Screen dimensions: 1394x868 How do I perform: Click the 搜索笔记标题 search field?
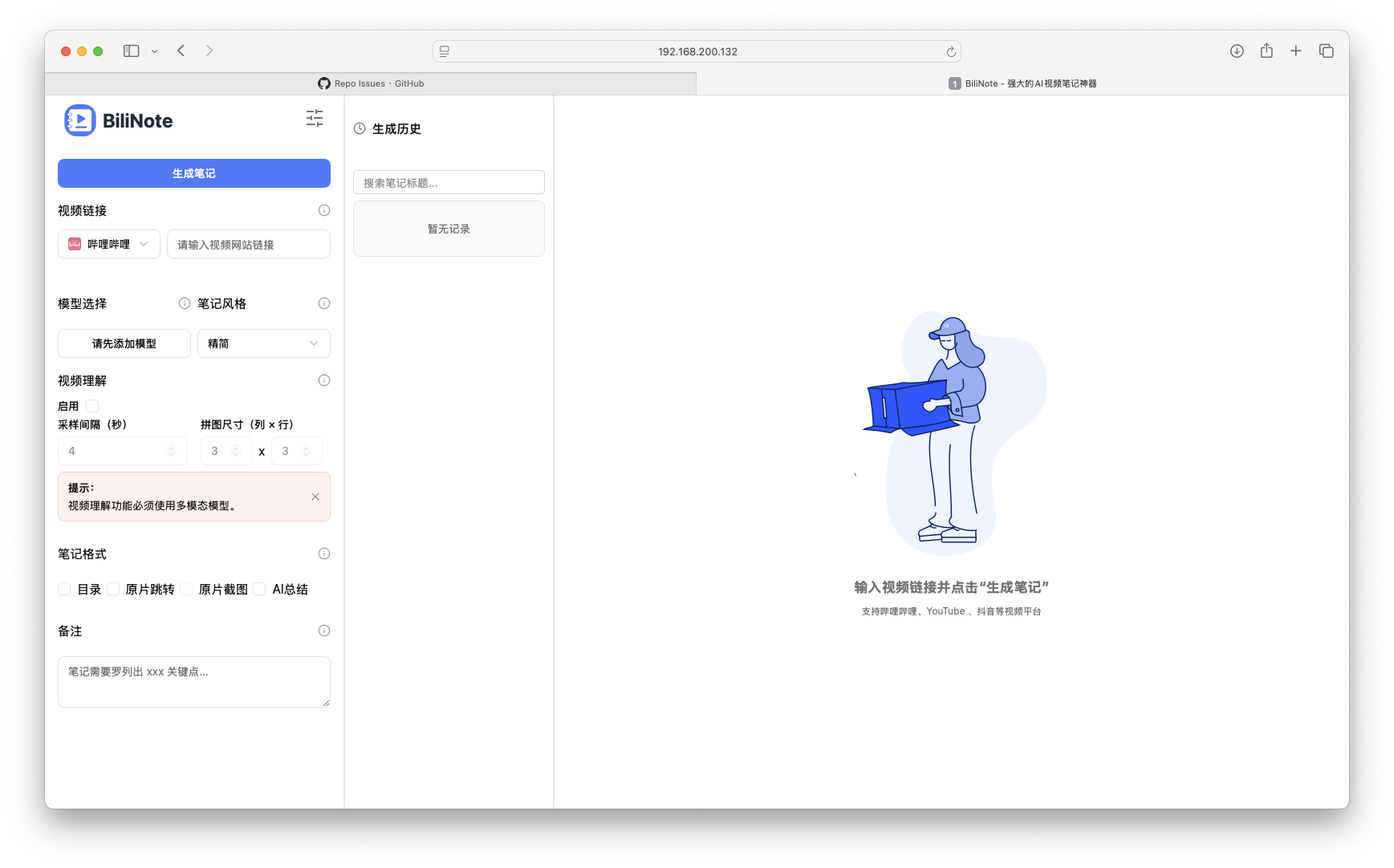tap(449, 183)
